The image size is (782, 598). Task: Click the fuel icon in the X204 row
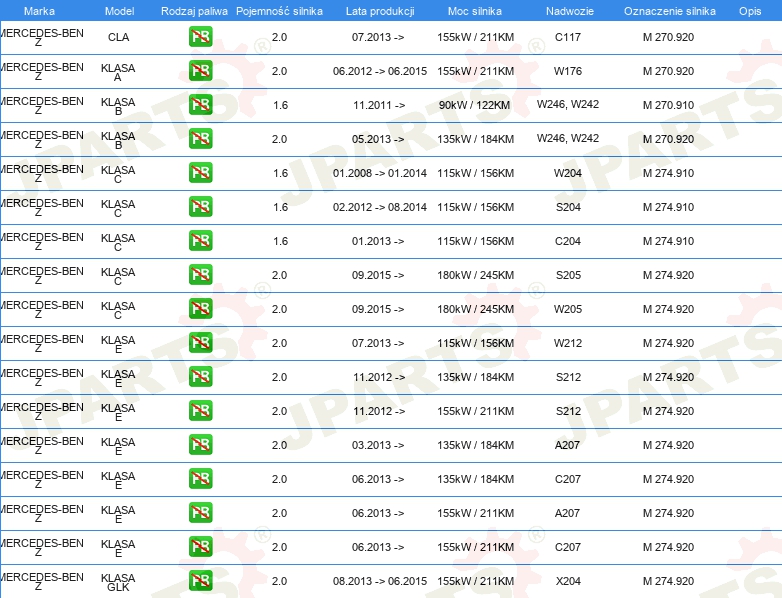tap(200, 581)
